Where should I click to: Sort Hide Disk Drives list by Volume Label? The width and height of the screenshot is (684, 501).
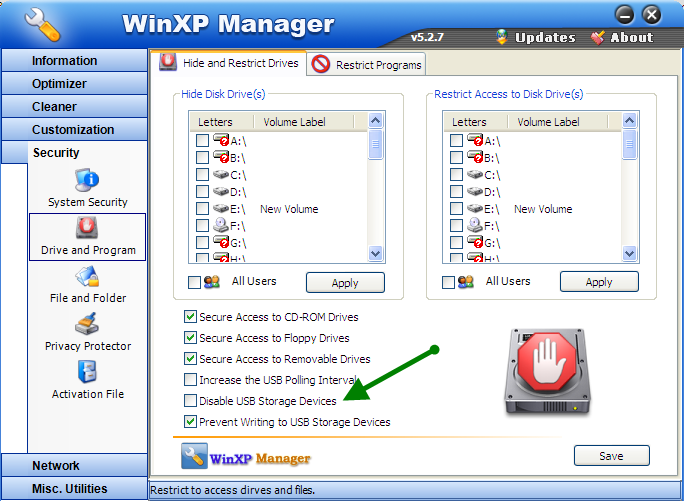pos(304,122)
